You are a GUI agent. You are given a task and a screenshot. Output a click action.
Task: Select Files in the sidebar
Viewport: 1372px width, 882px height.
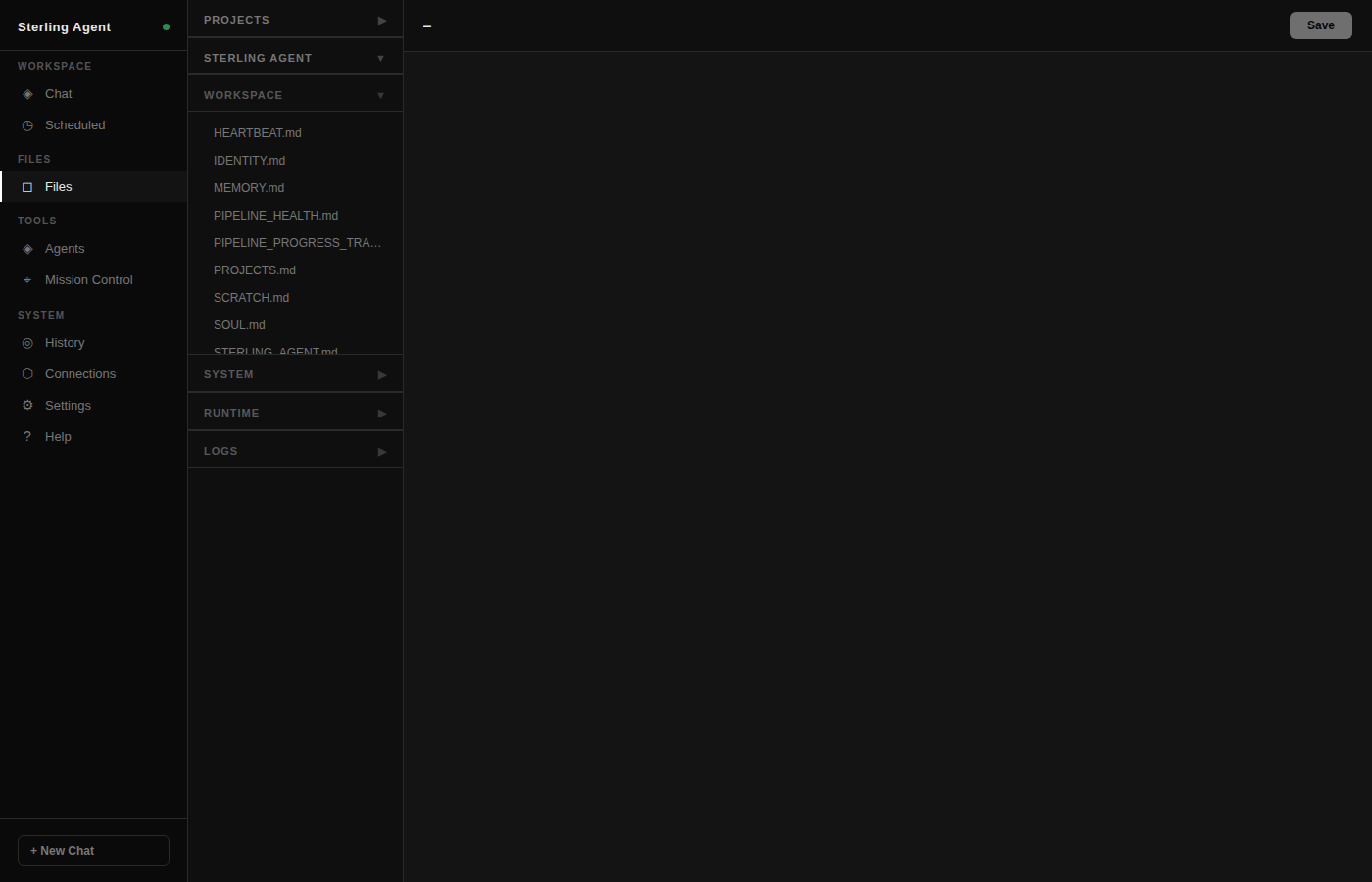pyautogui.click(x=93, y=187)
